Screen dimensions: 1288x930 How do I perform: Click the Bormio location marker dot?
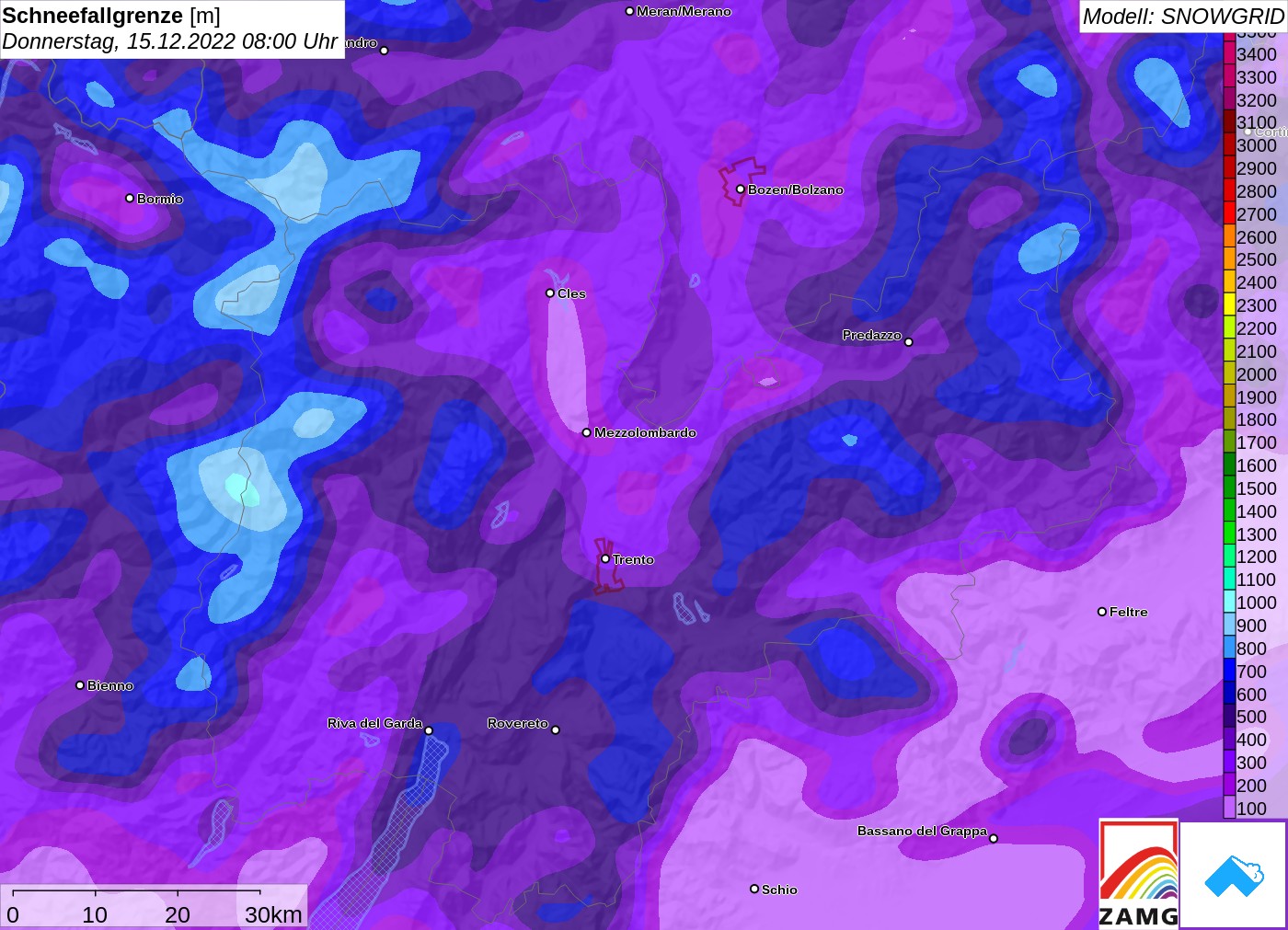[x=130, y=198]
